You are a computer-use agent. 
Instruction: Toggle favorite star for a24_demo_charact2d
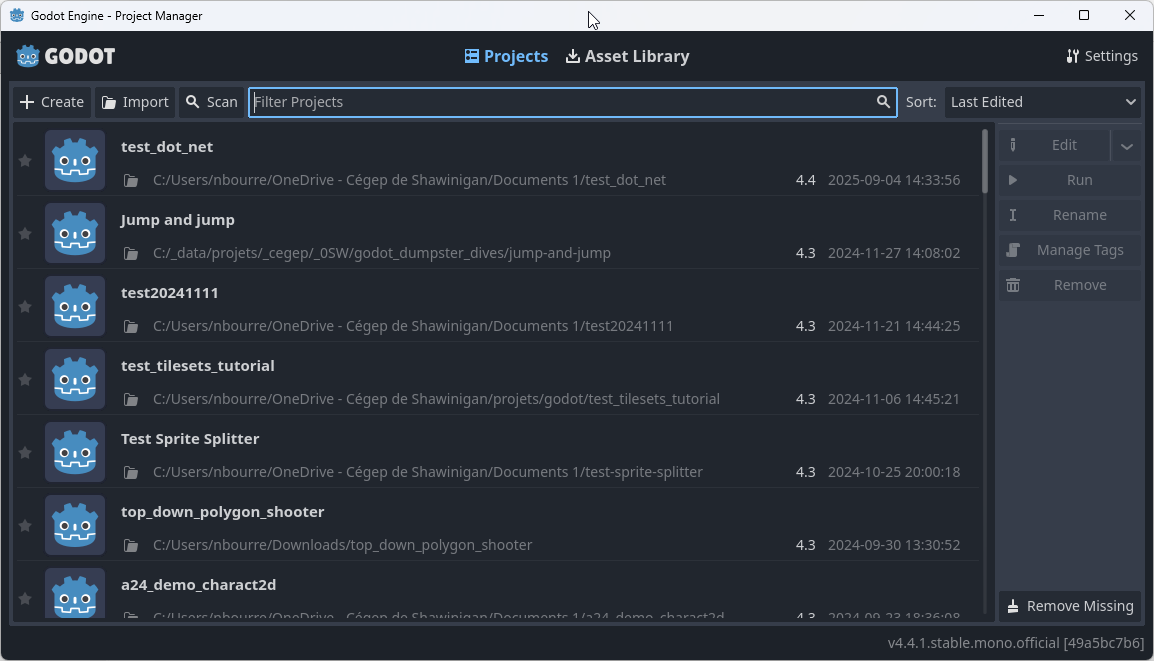click(x=25, y=598)
